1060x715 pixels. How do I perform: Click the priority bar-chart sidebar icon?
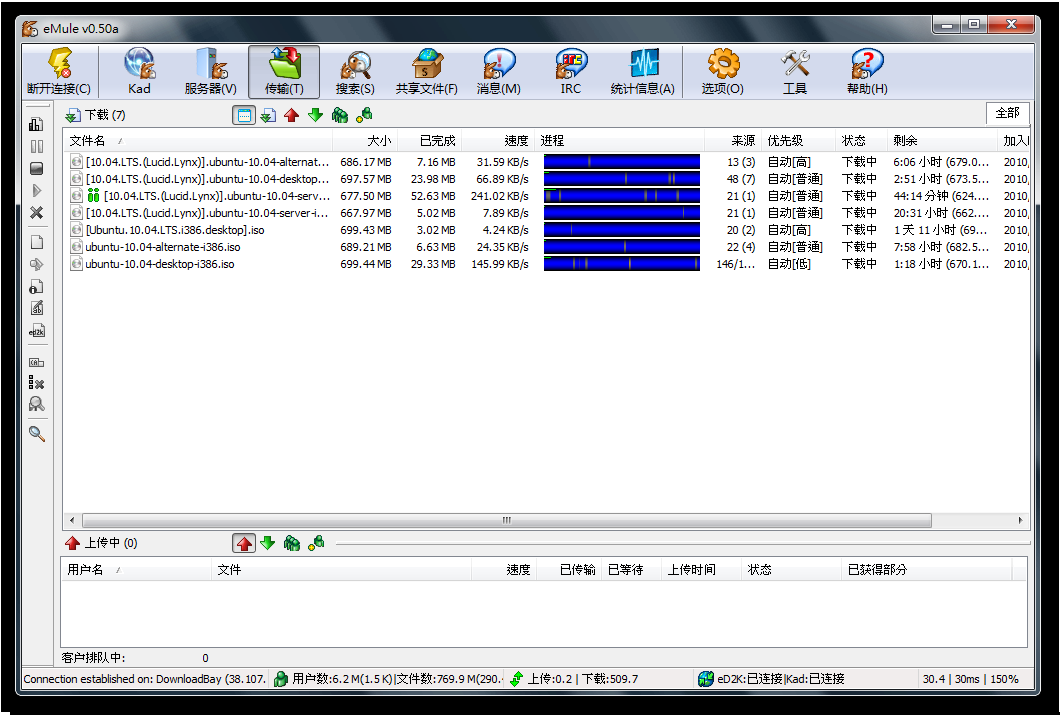[37, 124]
